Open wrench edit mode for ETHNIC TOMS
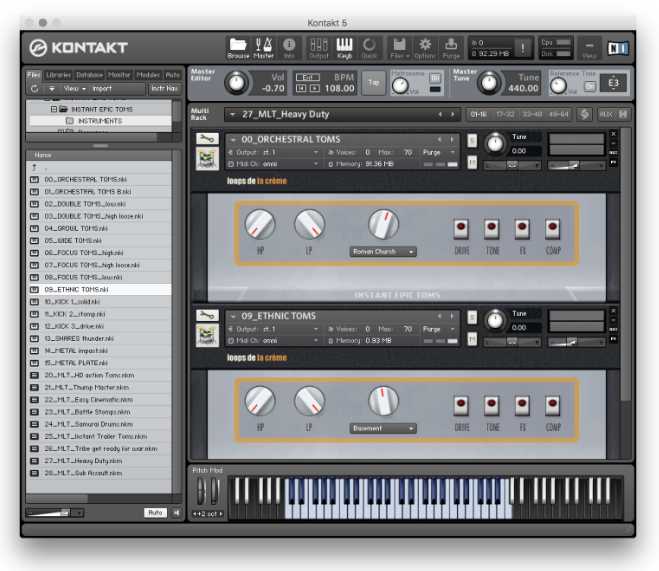 click(x=207, y=315)
